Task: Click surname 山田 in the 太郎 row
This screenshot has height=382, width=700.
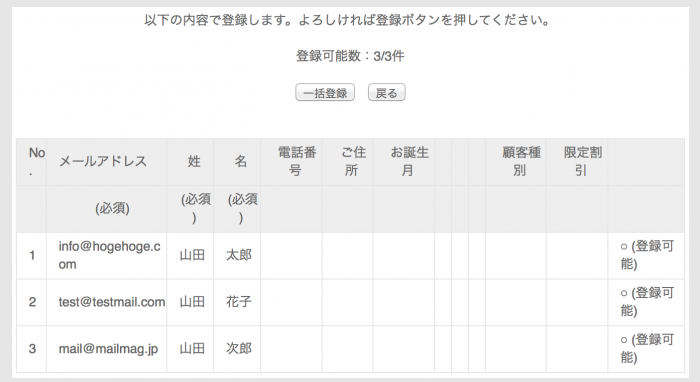Action: coord(192,255)
